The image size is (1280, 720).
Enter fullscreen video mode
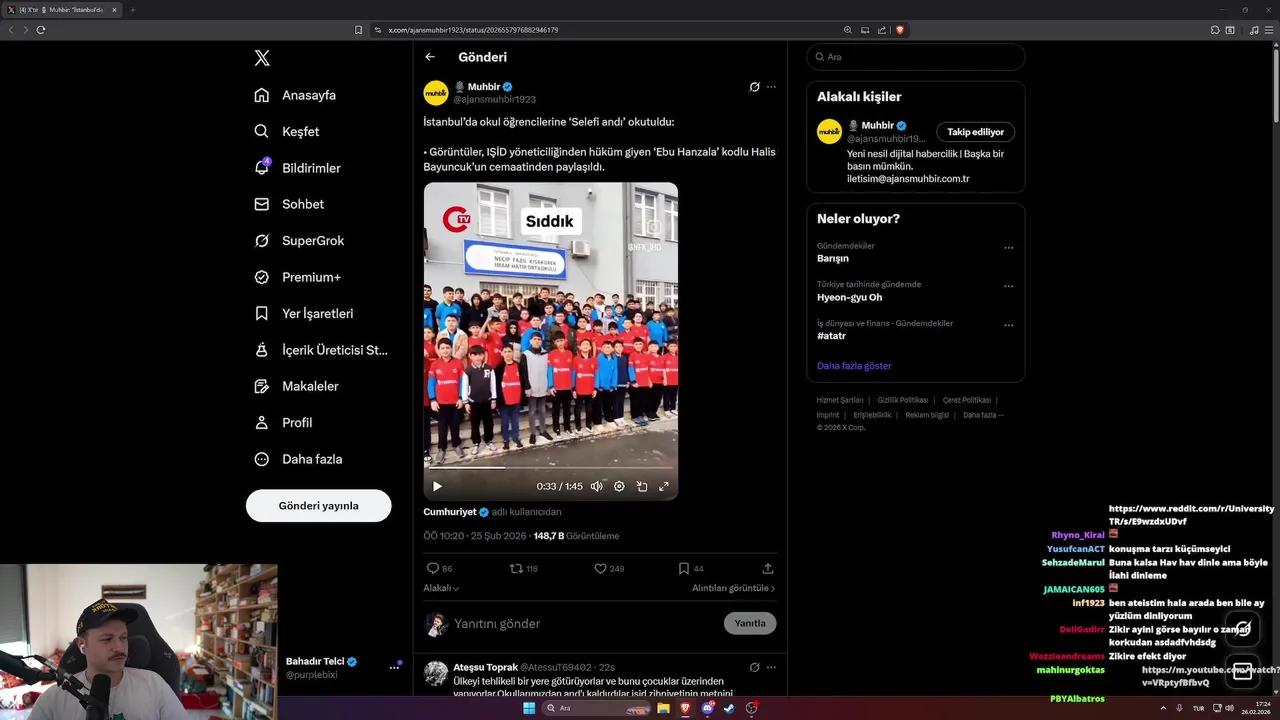[663, 486]
